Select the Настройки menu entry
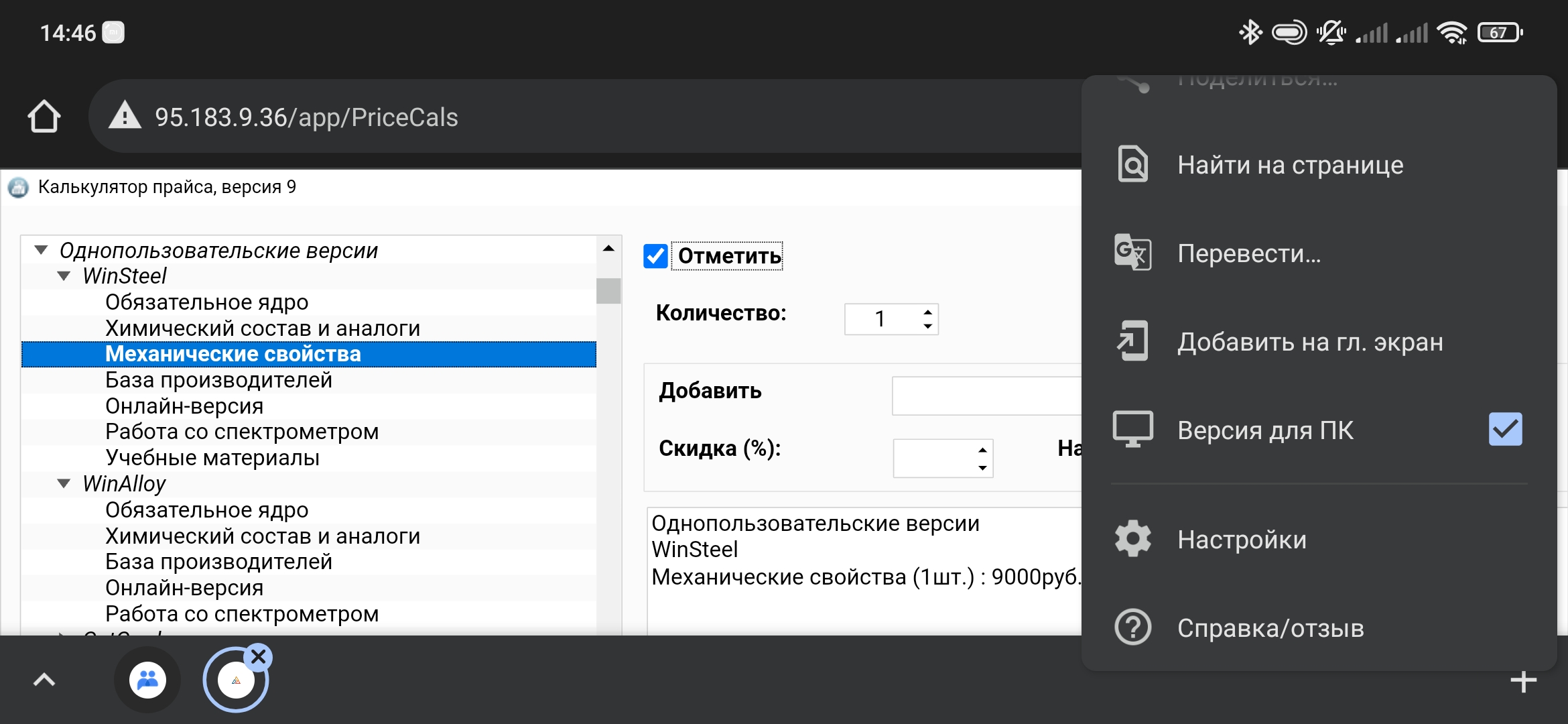 [1242, 540]
